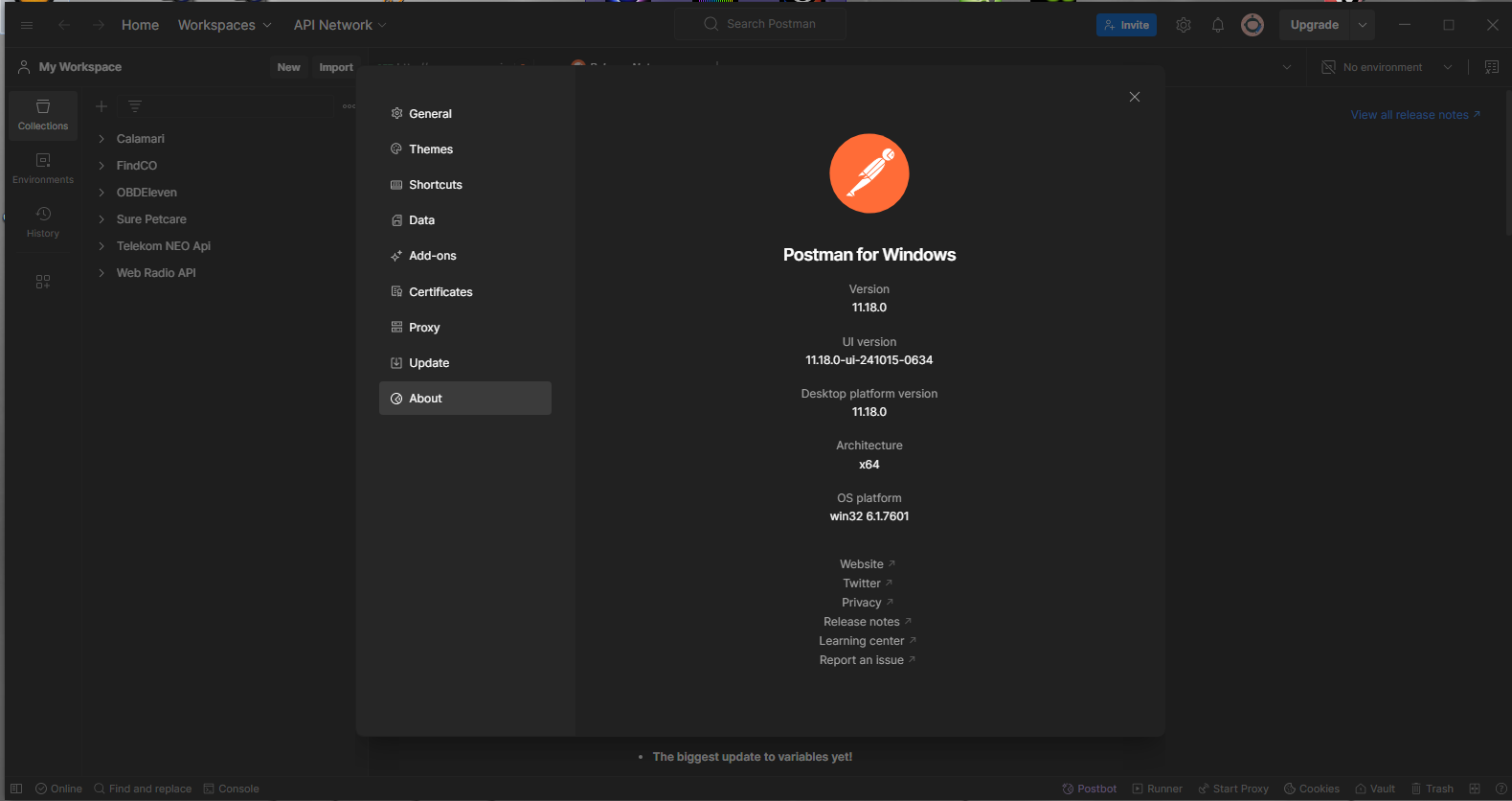Click the configure workspace sidebar icon

point(43,282)
